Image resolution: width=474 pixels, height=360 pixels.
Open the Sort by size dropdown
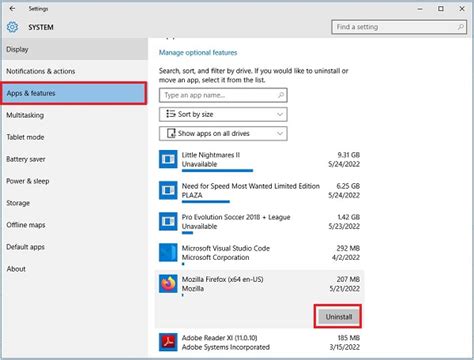[223, 114]
